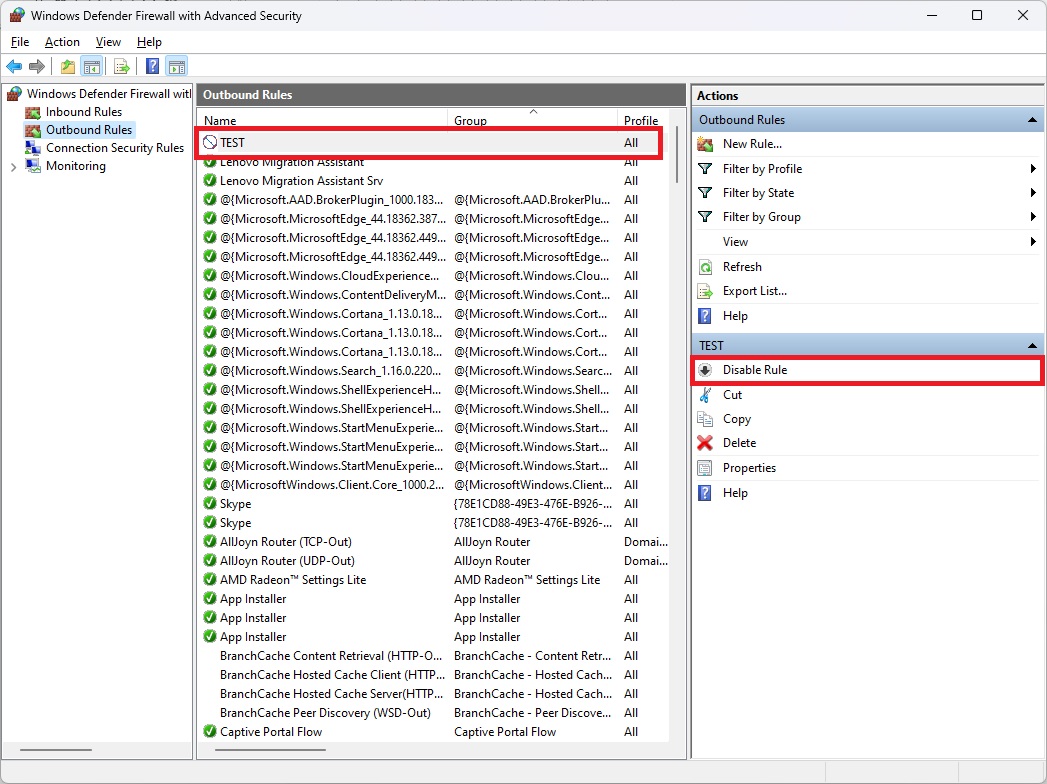Select BranchCache Content Retrieval (HTTP-O... rule
The height and width of the screenshot is (784, 1047).
(433, 656)
